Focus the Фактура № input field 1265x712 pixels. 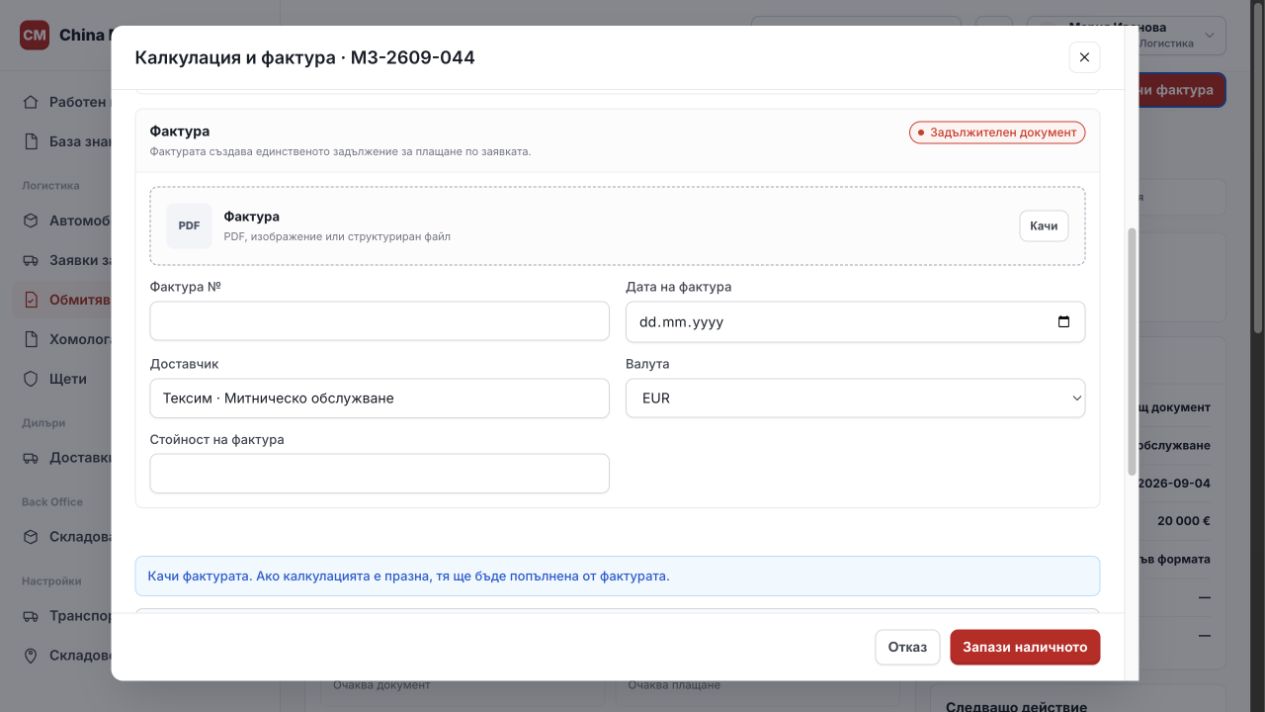coord(379,322)
